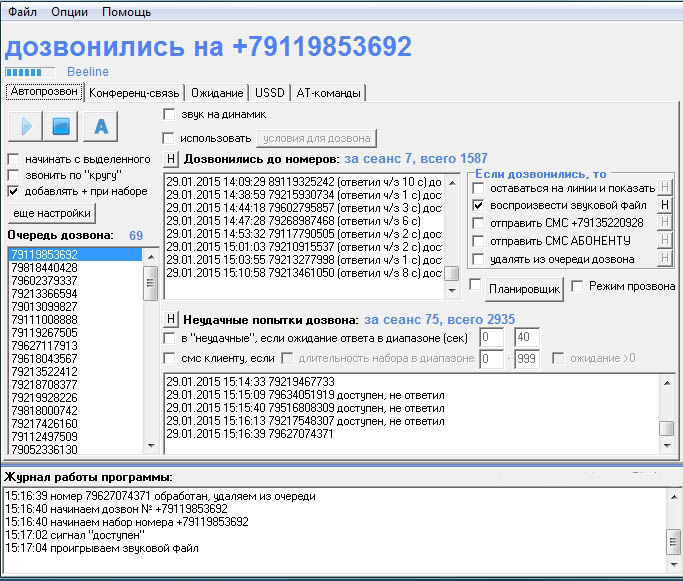Open the Планировщик button
The width and height of the screenshot is (683, 581).
(x=523, y=289)
